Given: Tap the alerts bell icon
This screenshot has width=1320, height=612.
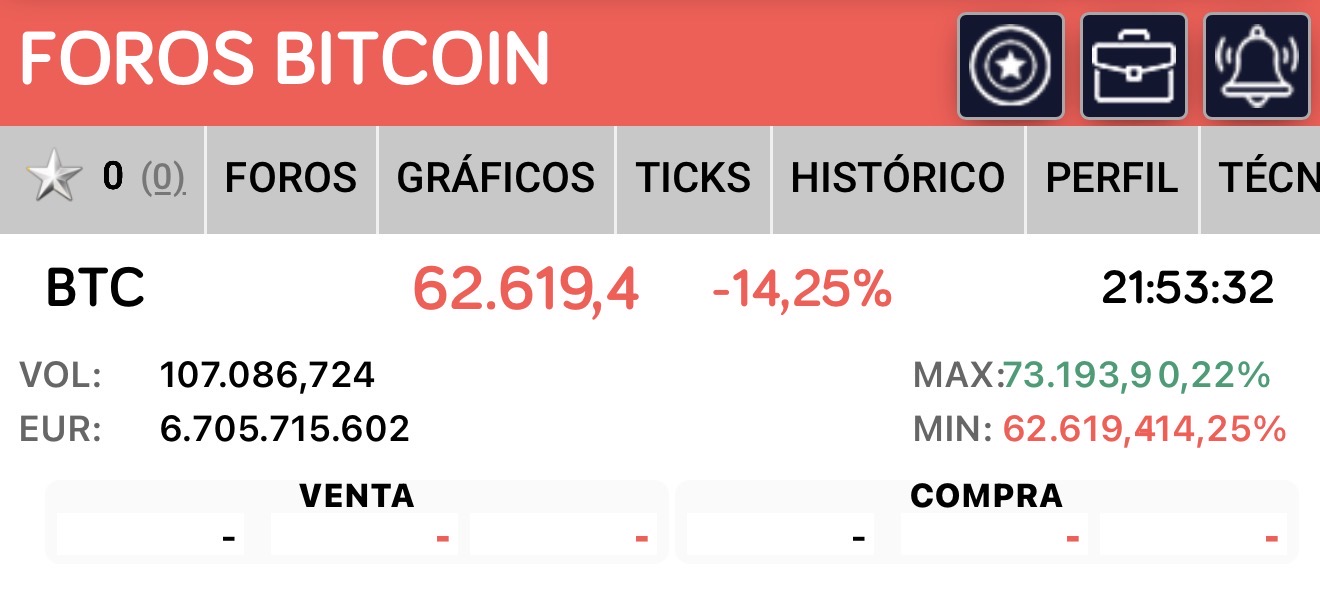Looking at the screenshot, I should pyautogui.click(x=1257, y=66).
